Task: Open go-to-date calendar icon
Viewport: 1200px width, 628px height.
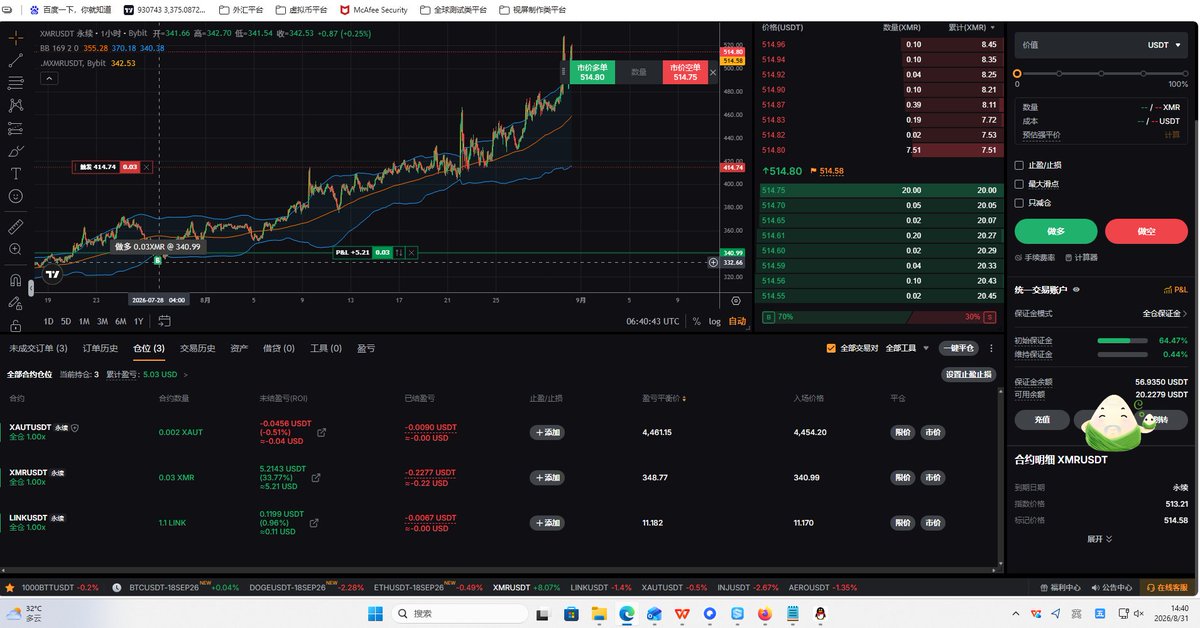Action: 165,321
